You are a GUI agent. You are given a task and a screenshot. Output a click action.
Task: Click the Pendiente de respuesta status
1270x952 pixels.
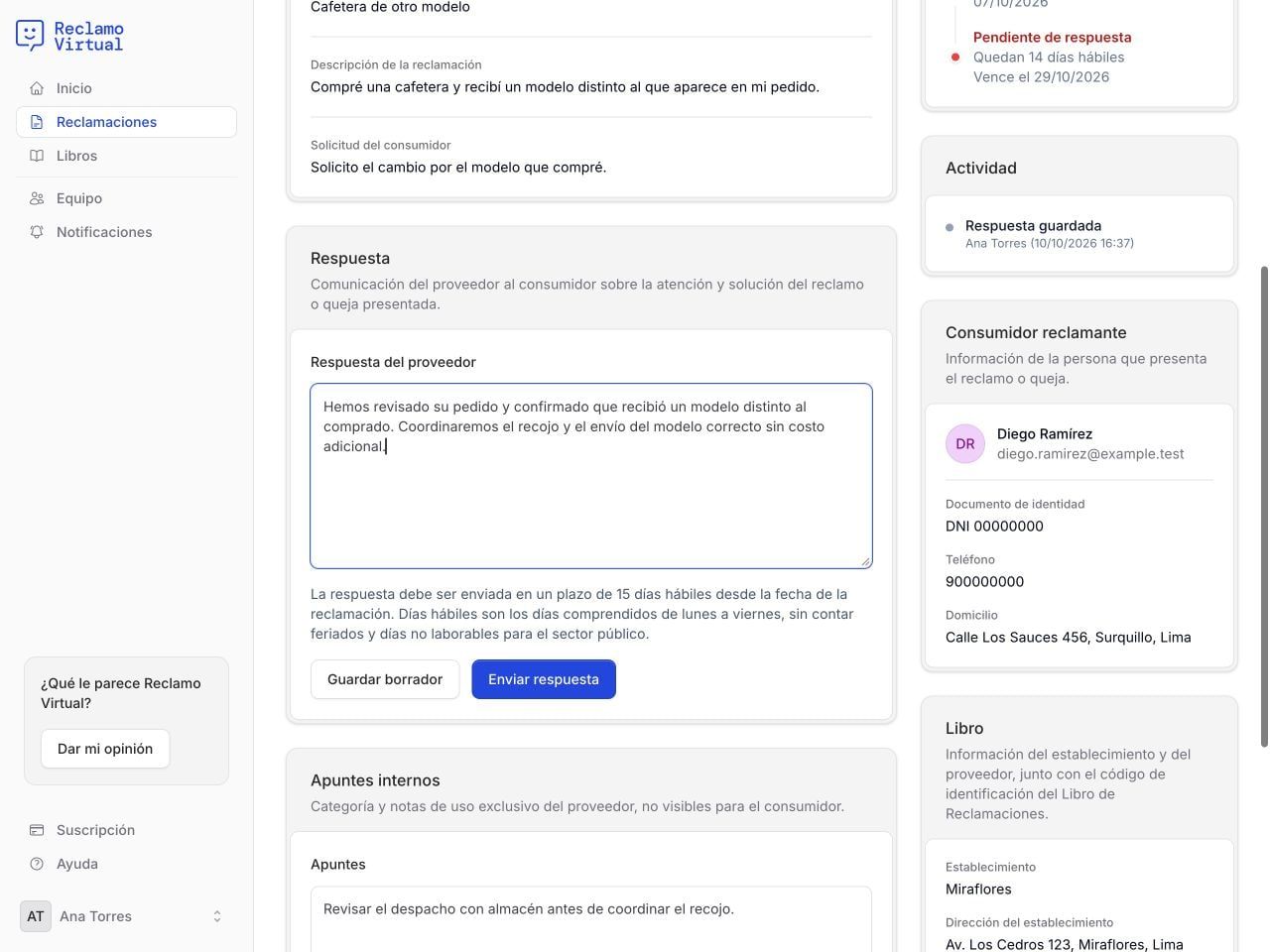pos(1053,38)
